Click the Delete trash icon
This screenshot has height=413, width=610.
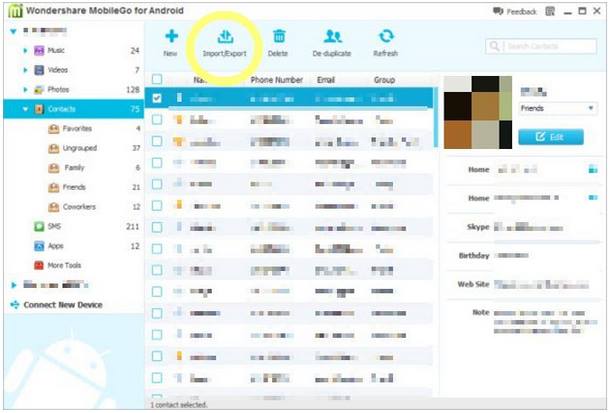(279, 36)
